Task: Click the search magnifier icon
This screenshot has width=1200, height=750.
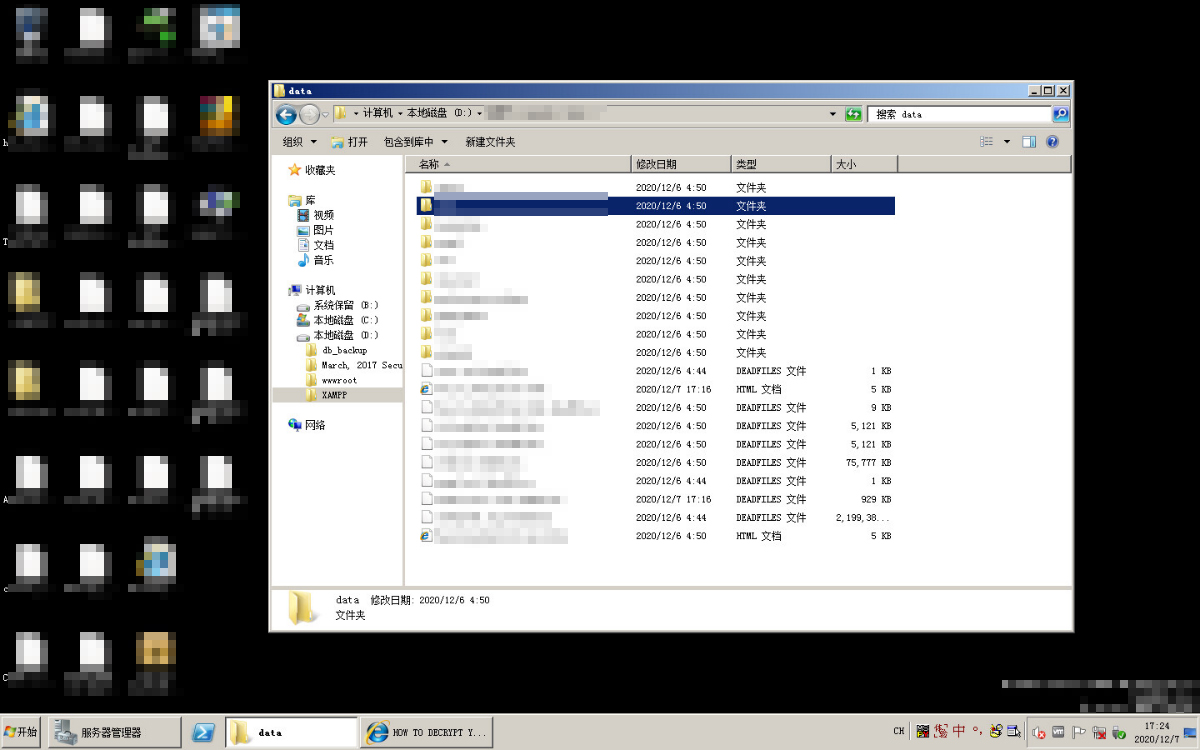Action: (1060, 114)
